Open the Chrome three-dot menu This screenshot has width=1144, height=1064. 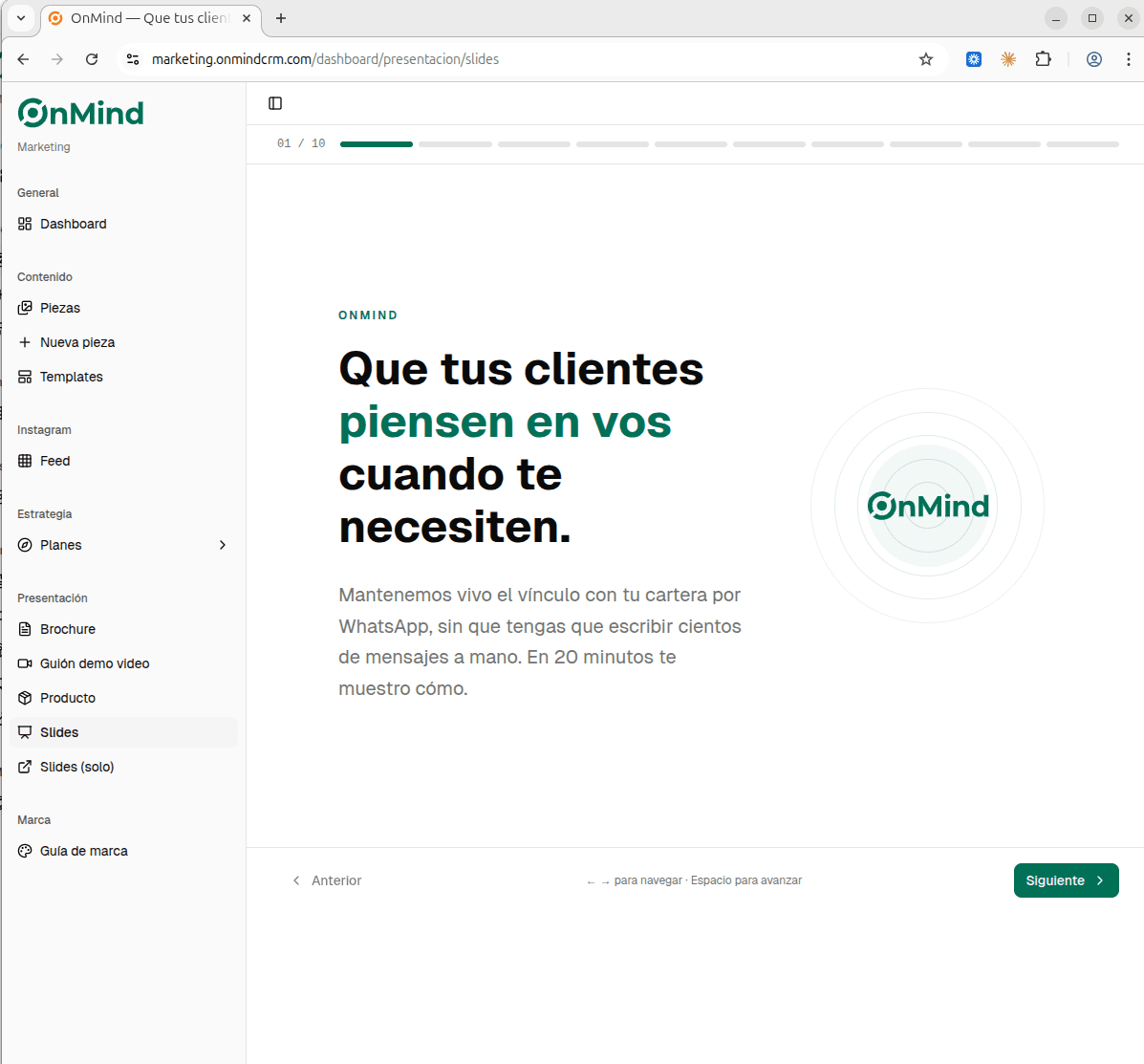[1128, 59]
